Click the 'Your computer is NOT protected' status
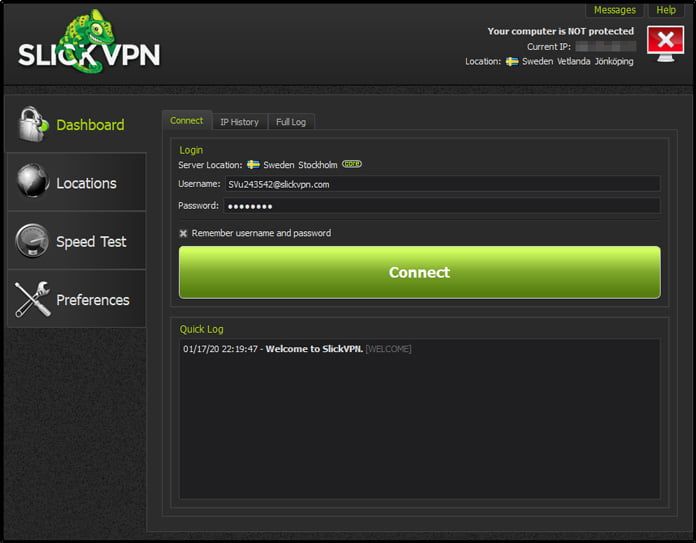The width and height of the screenshot is (696, 543). pos(561,31)
